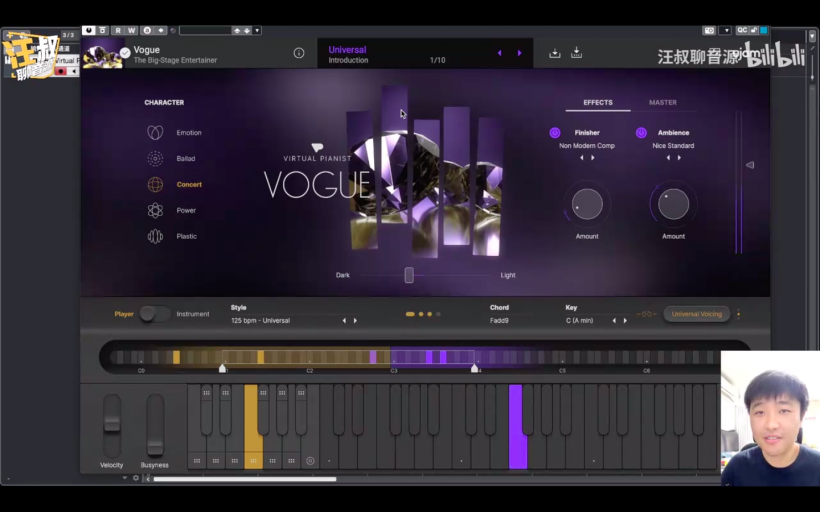This screenshot has width=820, height=512.
Task: Open the three-dot menu beside Universal Voicing
Action: pyautogui.click(x=738, y=314)
